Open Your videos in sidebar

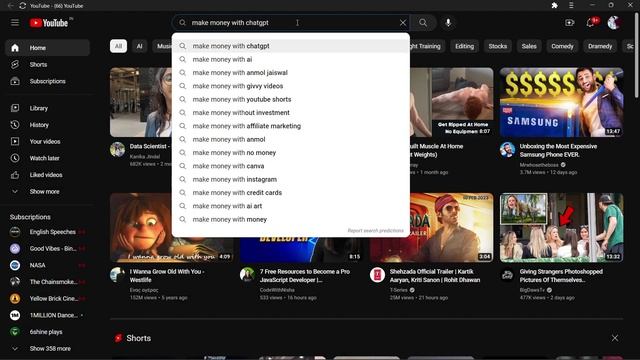tap(48, 142)
